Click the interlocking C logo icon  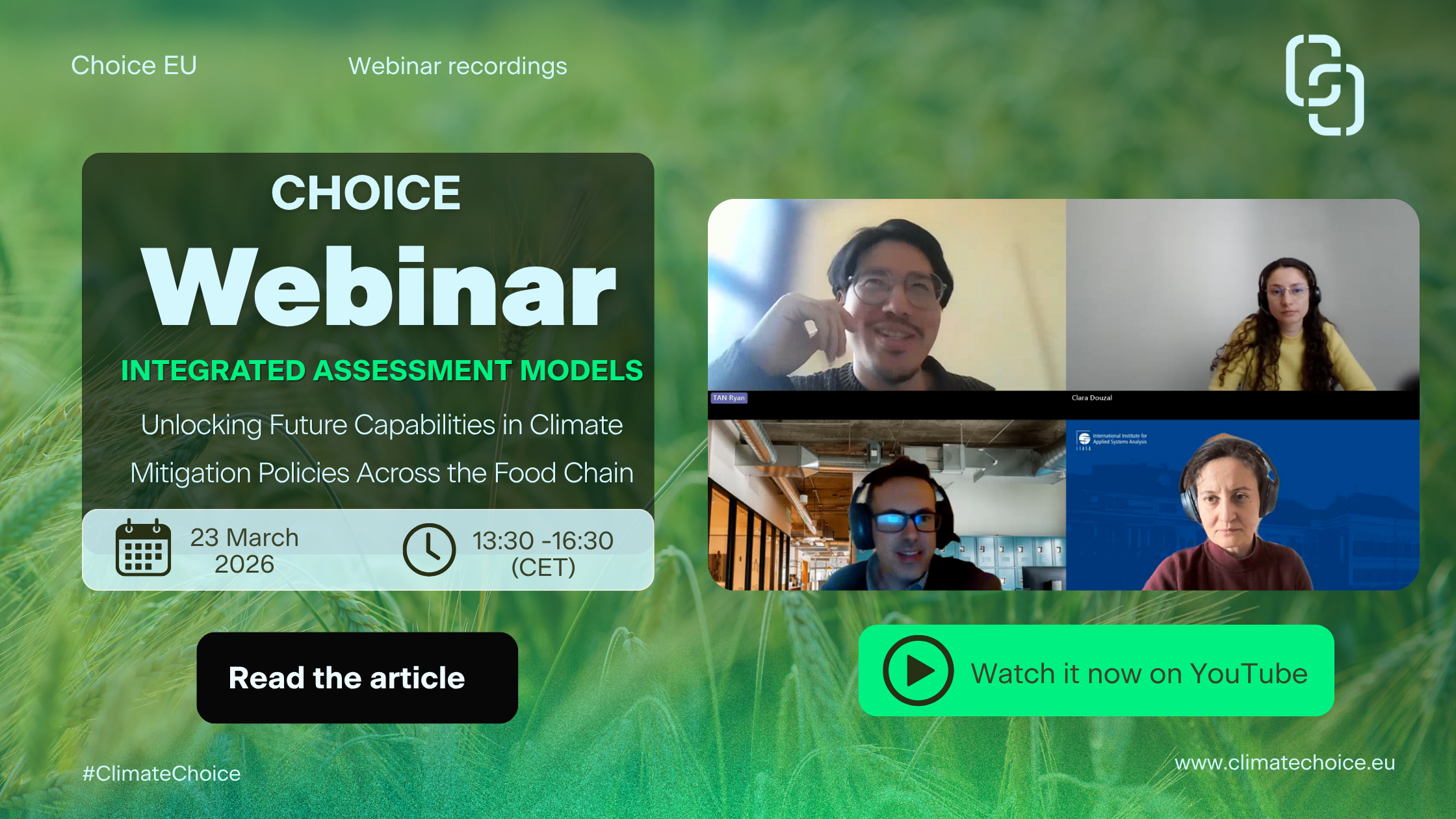click(x=1324, y=85)
